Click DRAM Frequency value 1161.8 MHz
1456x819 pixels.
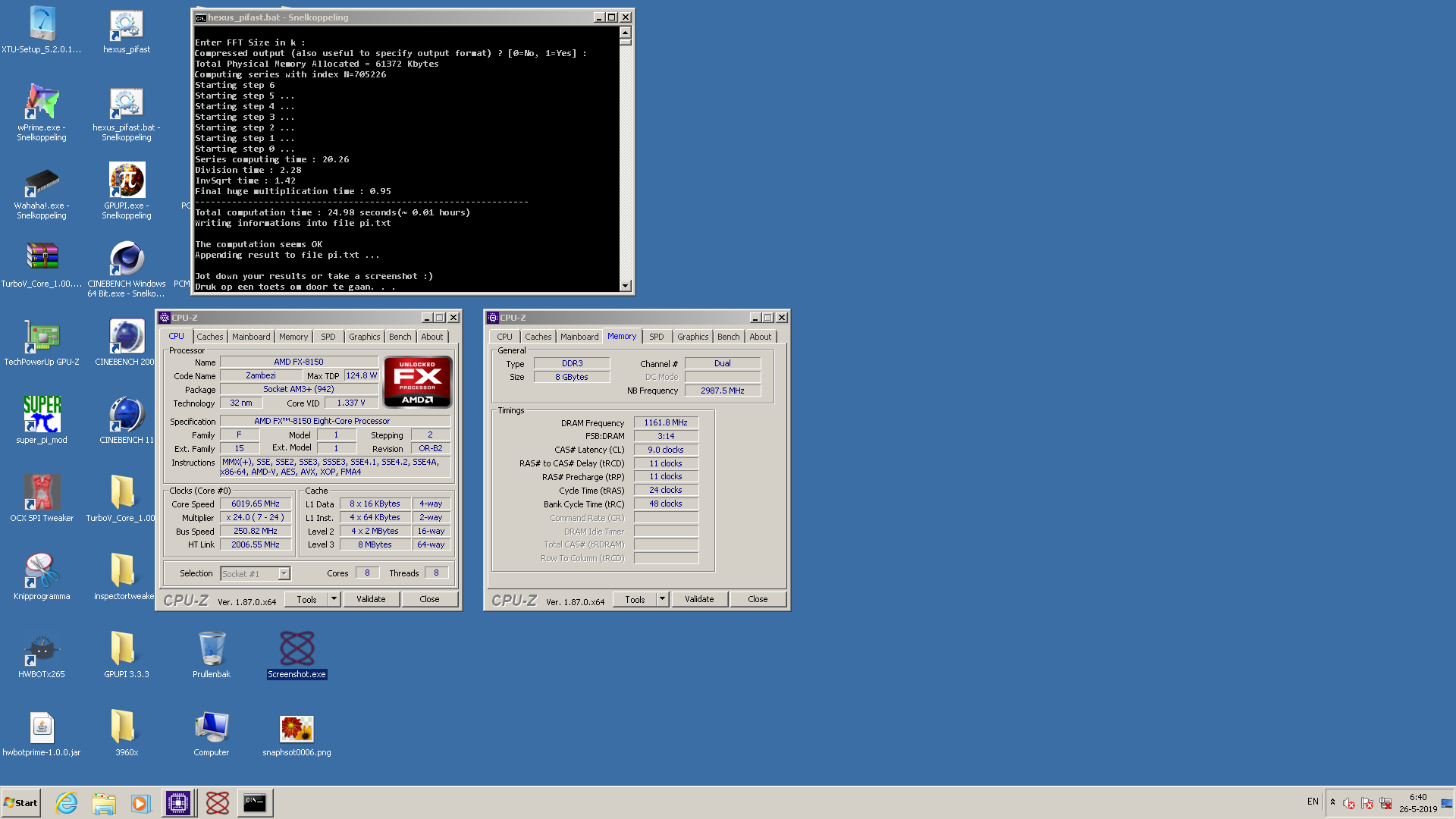point(666,422)
